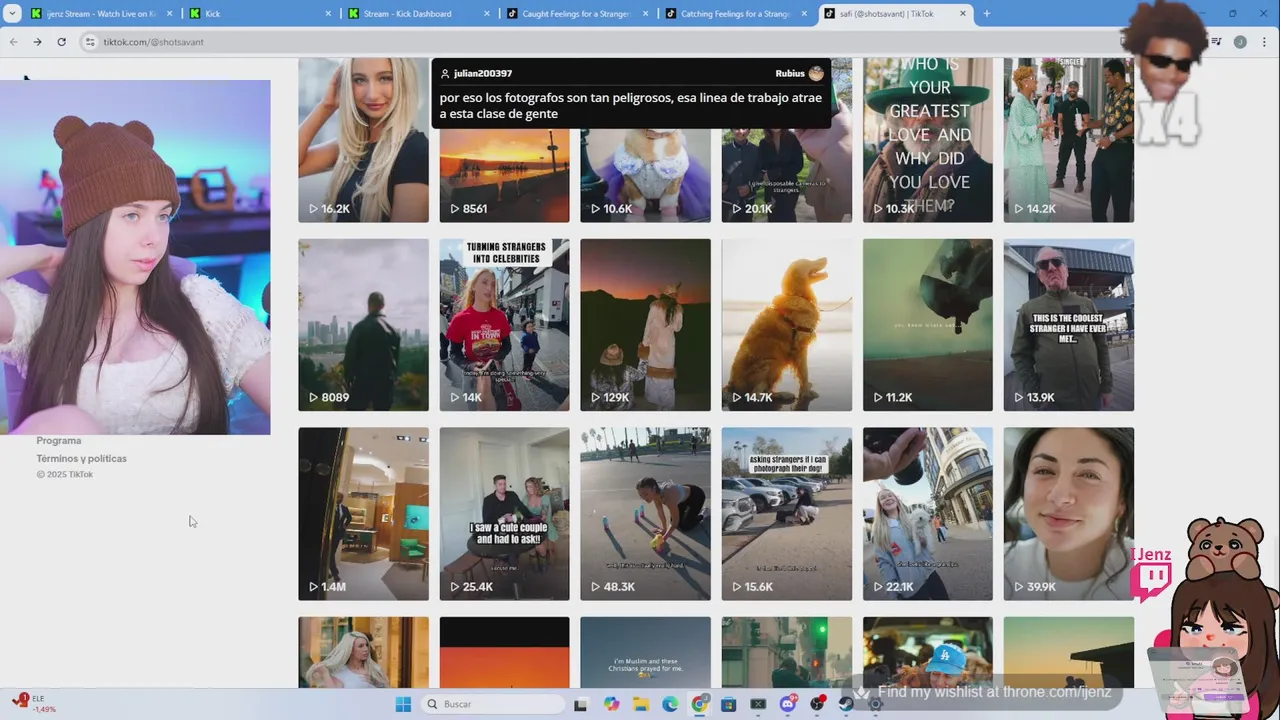
Task: Open video with 48.3K views
Action: point(645,514)
